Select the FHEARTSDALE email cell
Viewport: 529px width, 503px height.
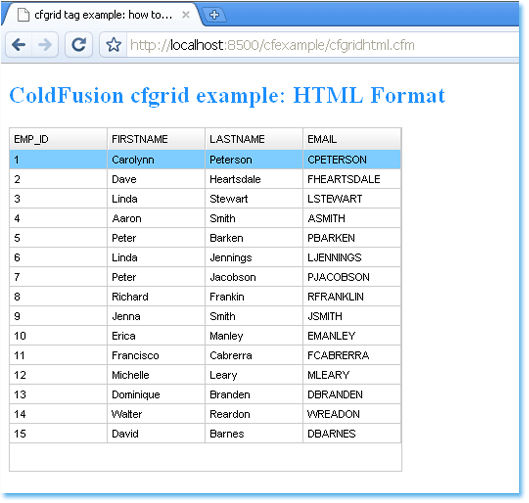click(x=352, y=179)
